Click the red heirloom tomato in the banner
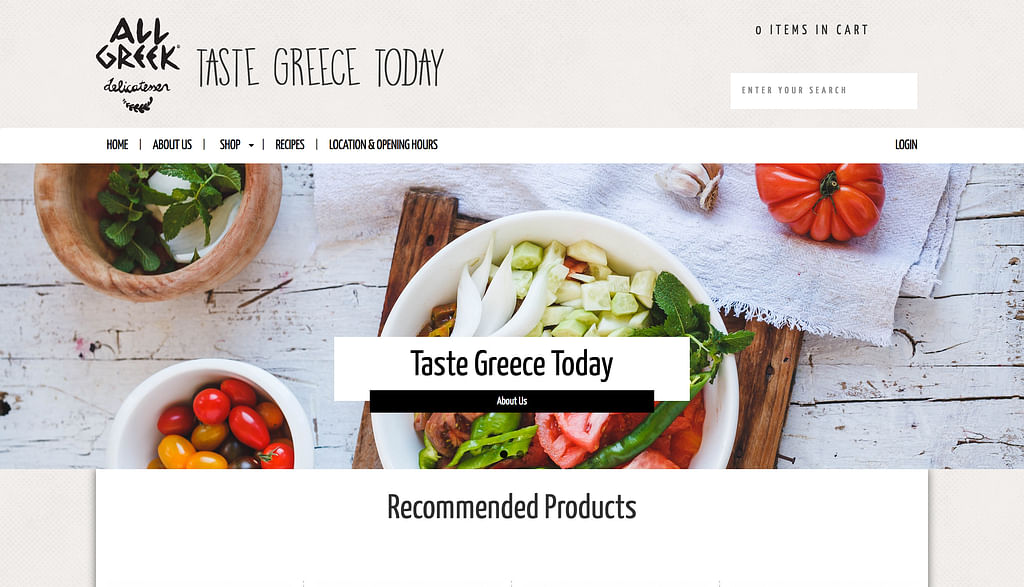 click(821, 200)
